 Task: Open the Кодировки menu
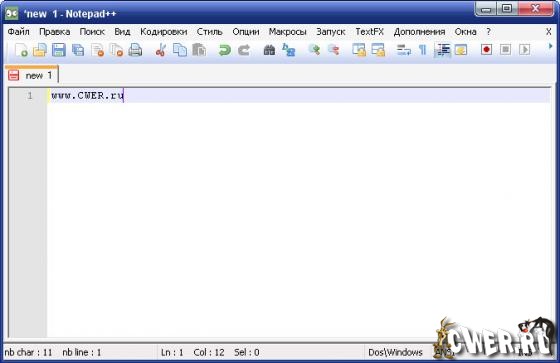164,32
